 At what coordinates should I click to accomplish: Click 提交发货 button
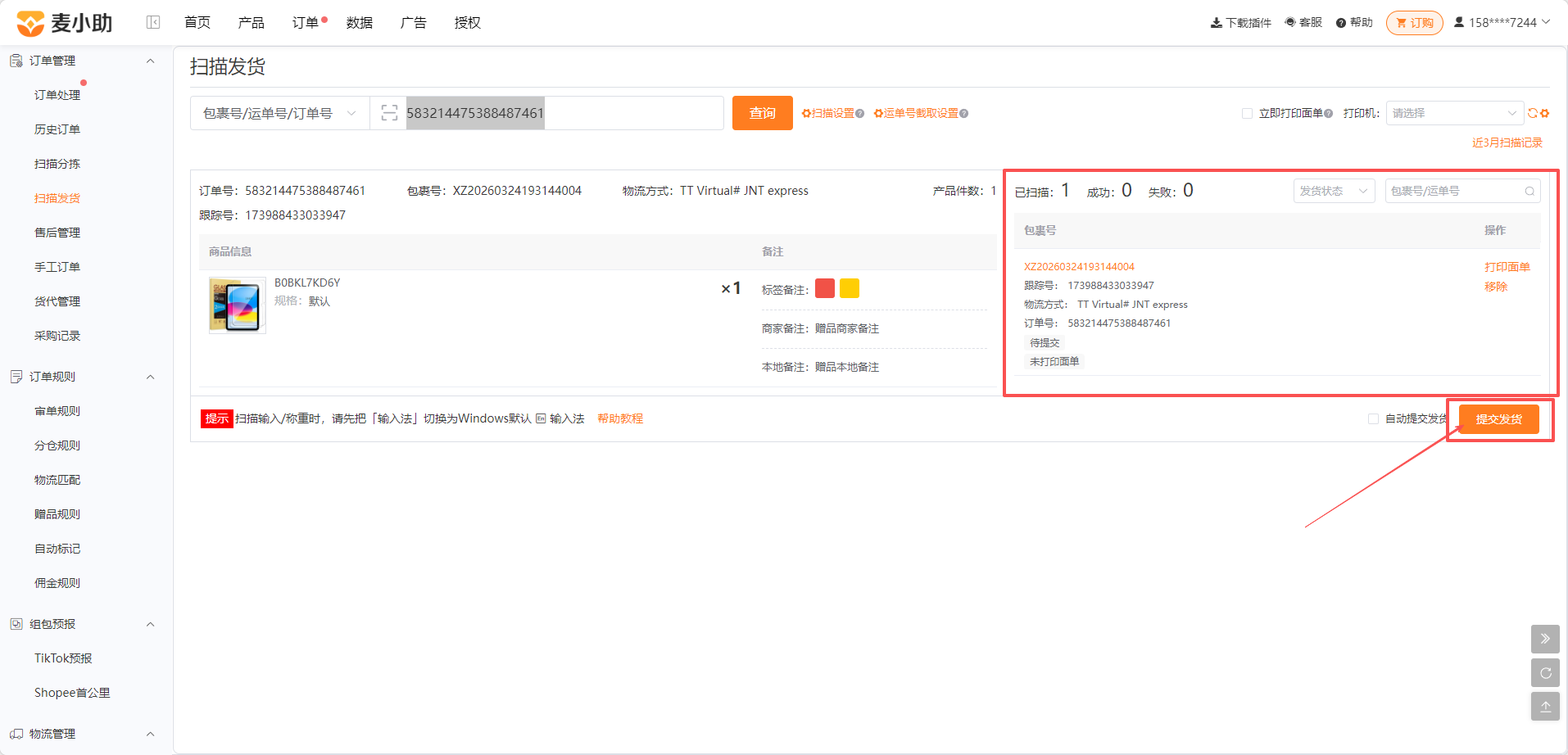coord(1499,419)
